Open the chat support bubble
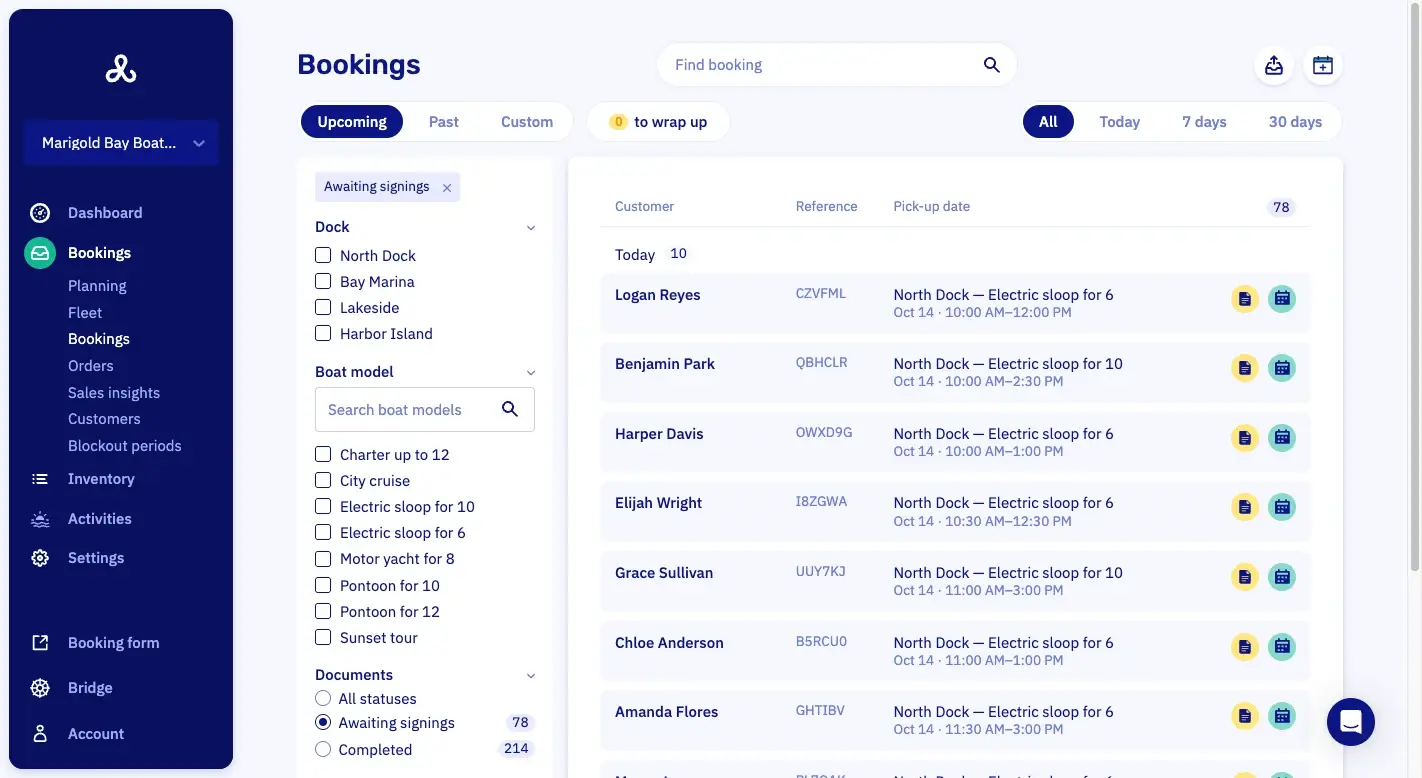1422x778 pixels. [x=1351, y=721]
